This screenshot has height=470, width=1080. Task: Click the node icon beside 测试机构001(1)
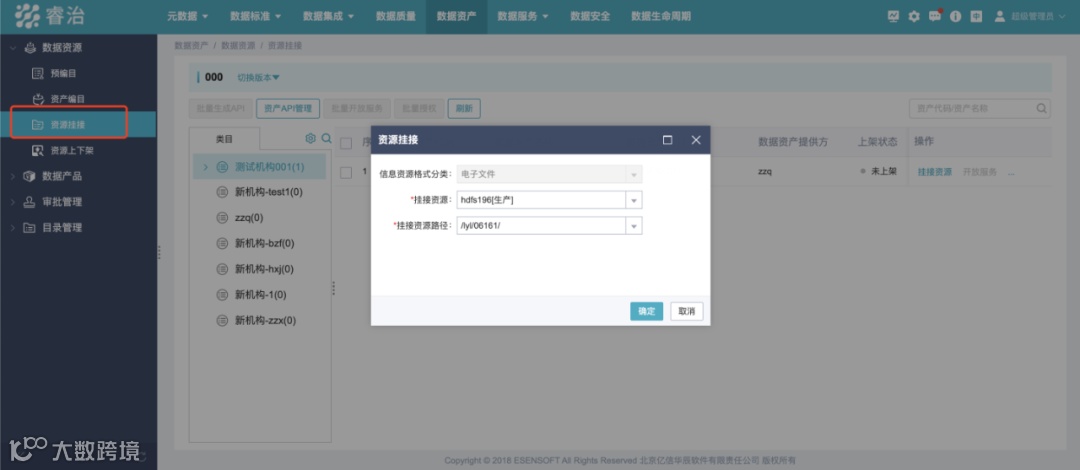coord(222,167)
